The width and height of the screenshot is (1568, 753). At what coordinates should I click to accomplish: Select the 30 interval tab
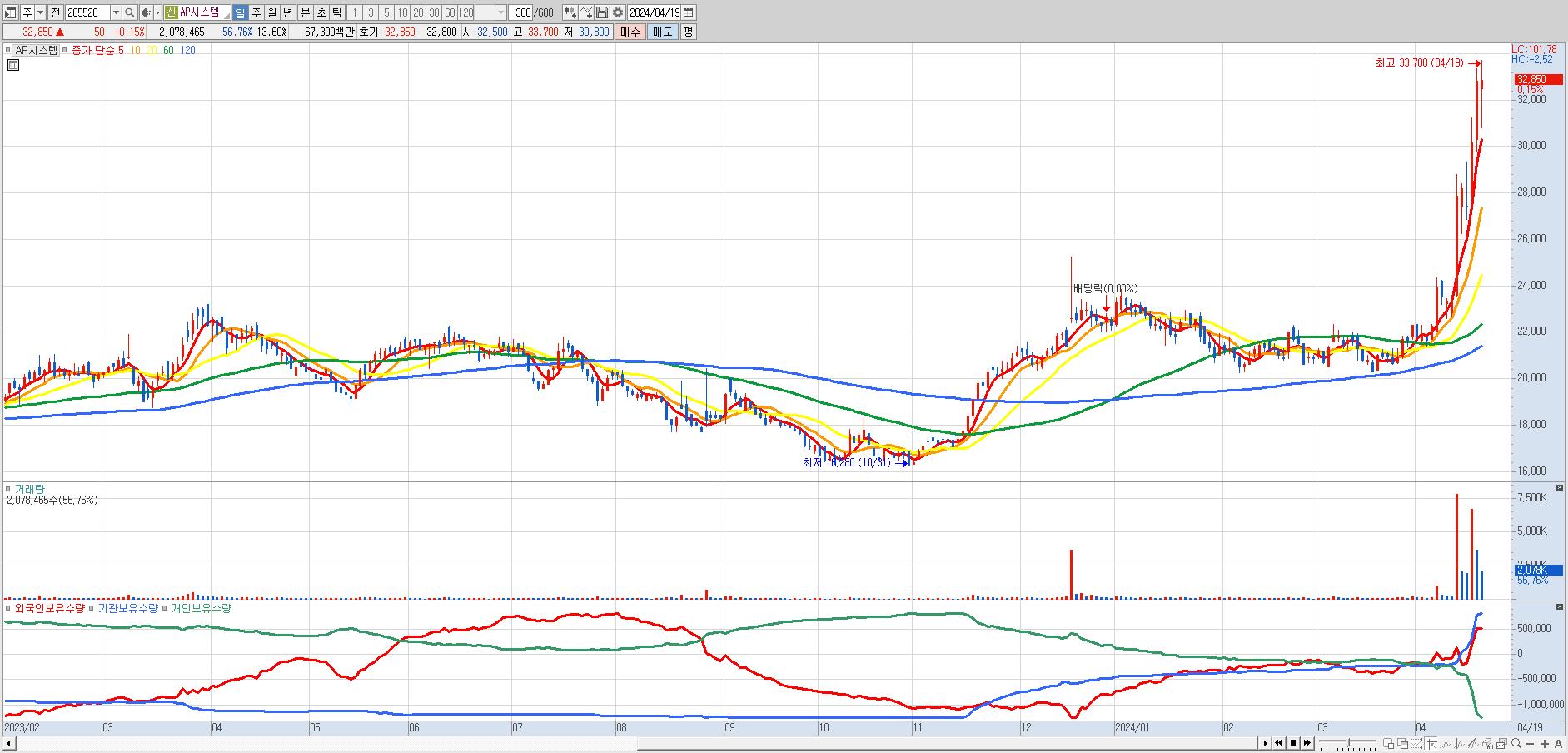tap(434, 12)
